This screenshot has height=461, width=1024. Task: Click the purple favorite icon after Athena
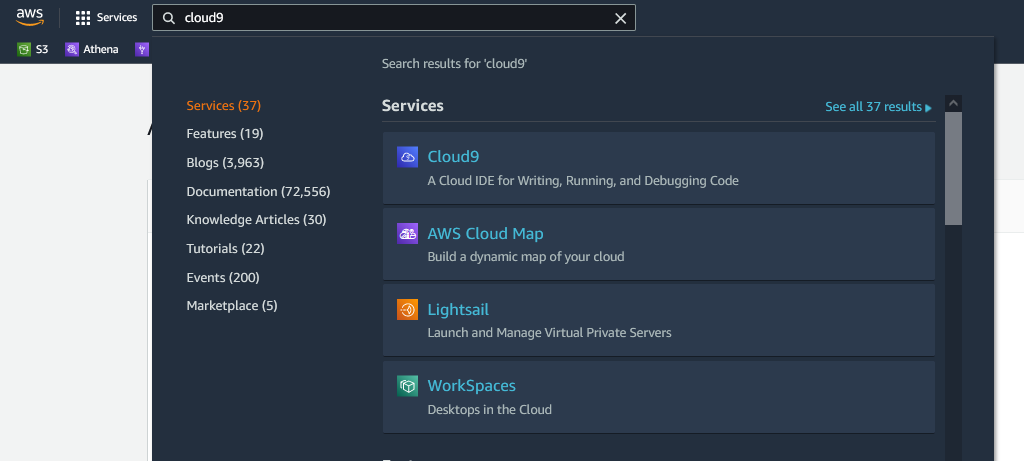click(x=142, y=49)
